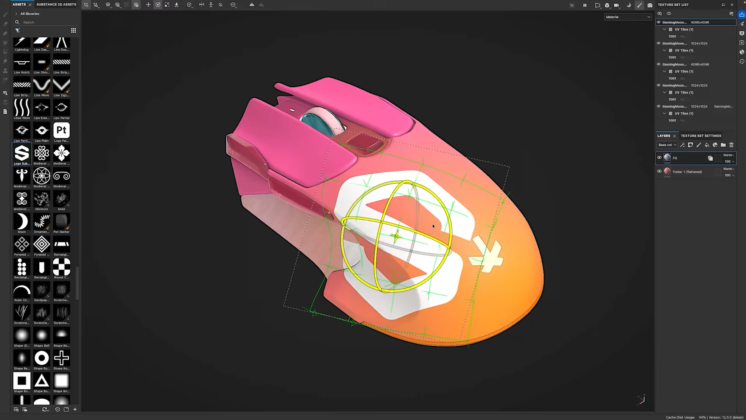Click the triangle up icon in top toolbar
Viewport: 746px width, 420px height.
click(252, 5)
